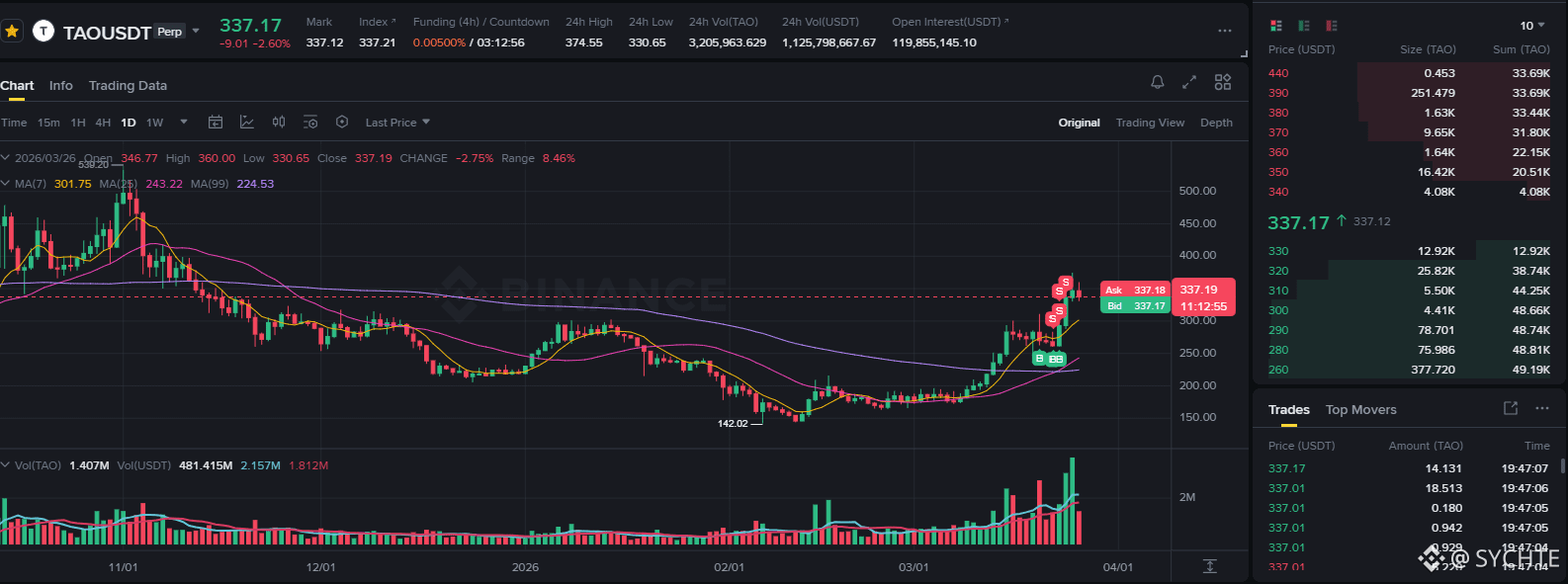Open the candlestick chart style icon
1568x584 pixels.
point(279,123)
